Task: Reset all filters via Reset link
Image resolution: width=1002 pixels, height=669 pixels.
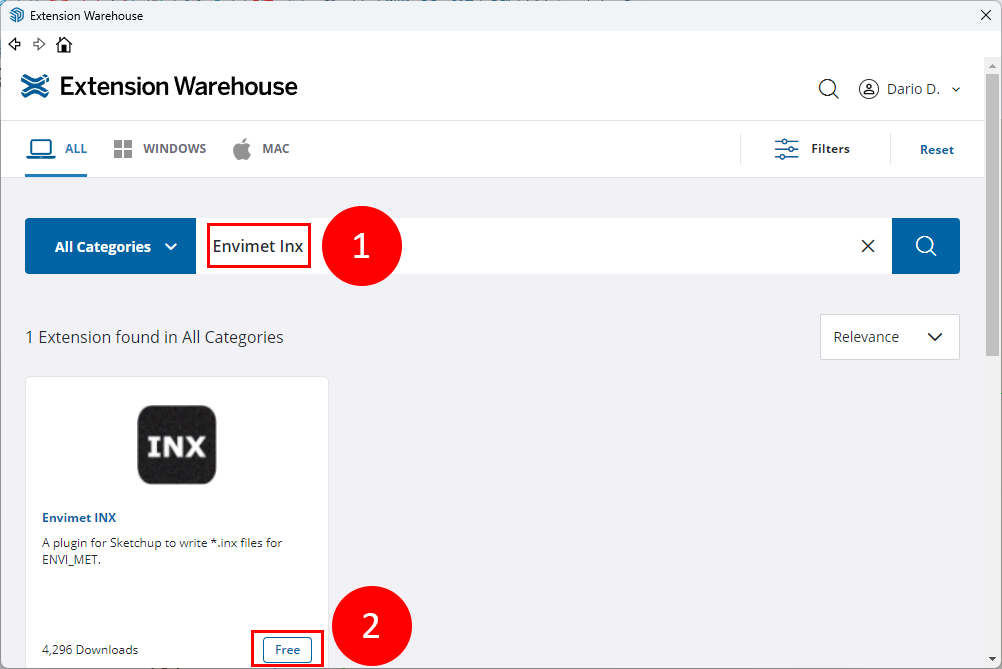Action: [936, 149]
